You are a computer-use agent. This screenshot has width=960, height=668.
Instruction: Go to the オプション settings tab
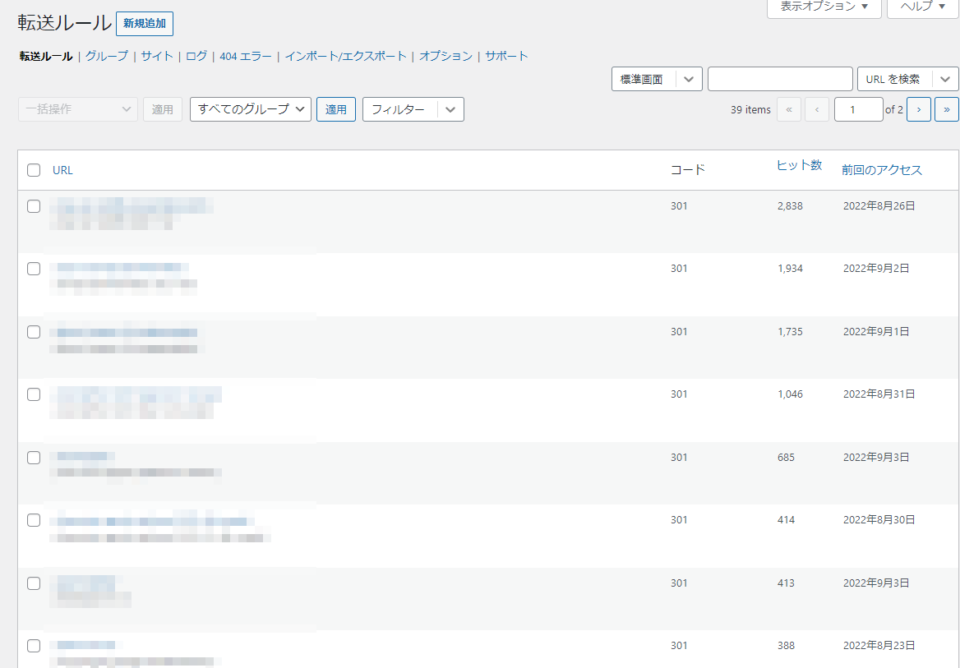(445, 56)
